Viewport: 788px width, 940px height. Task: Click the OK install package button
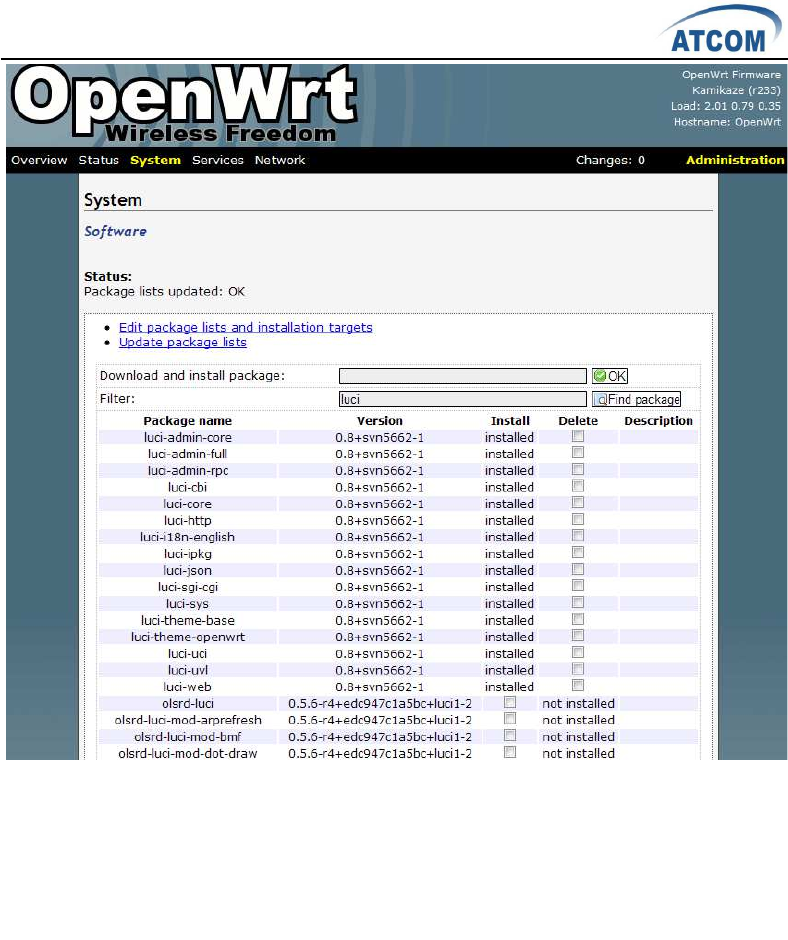(609, 376)
